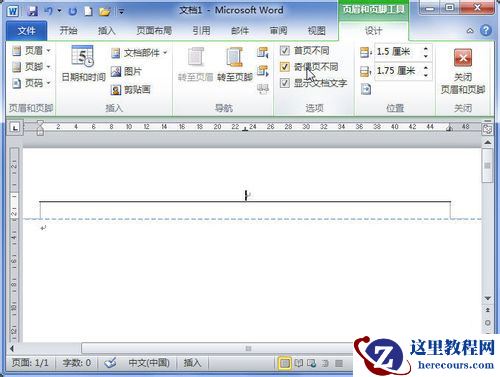The height and width of the screenshot is (377, 500).
Task: Customize the quick access toolbar dropdown
Action: (121, 12)
